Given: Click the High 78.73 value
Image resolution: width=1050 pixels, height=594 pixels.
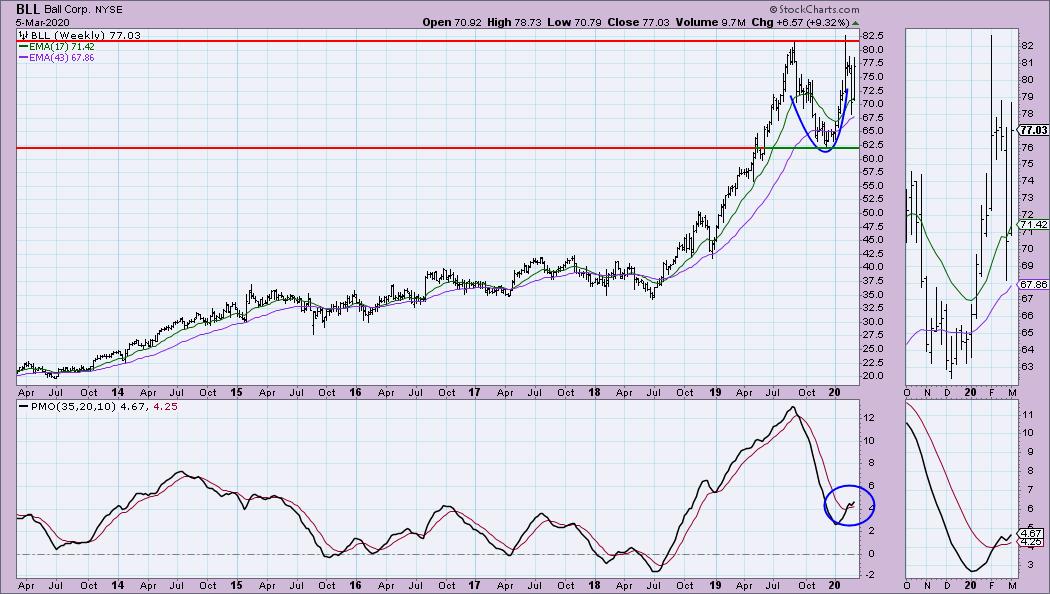Looking at the screenshot, I should pyautogui.click(x=514, y=22).
